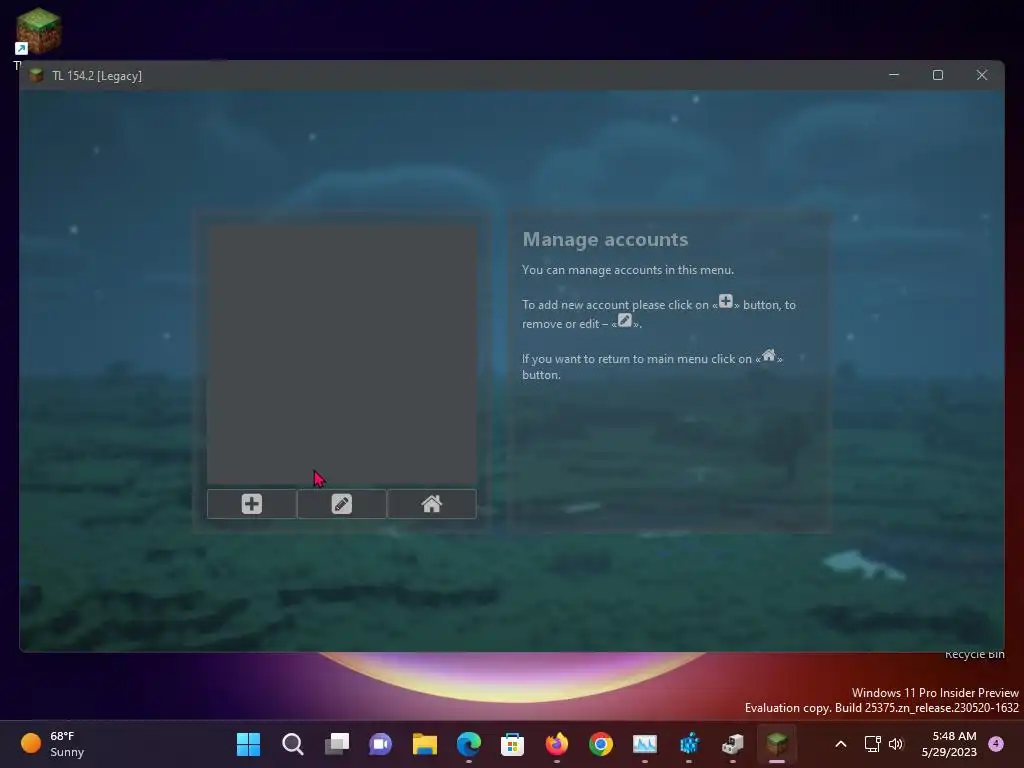Open notification badge showing 4
This screenshot has width=1024, height=768.
click(x=996, y=743)
